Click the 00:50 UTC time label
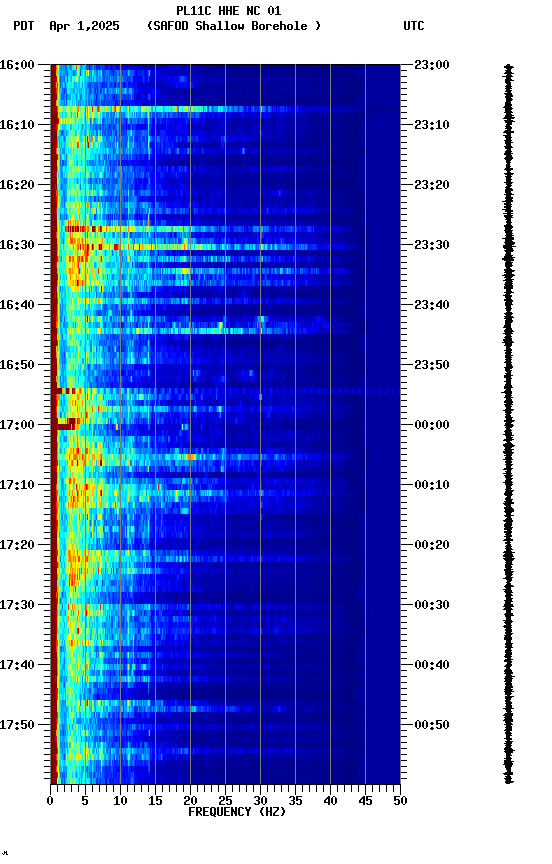The image size is (552, 864). tap(432, 725)
